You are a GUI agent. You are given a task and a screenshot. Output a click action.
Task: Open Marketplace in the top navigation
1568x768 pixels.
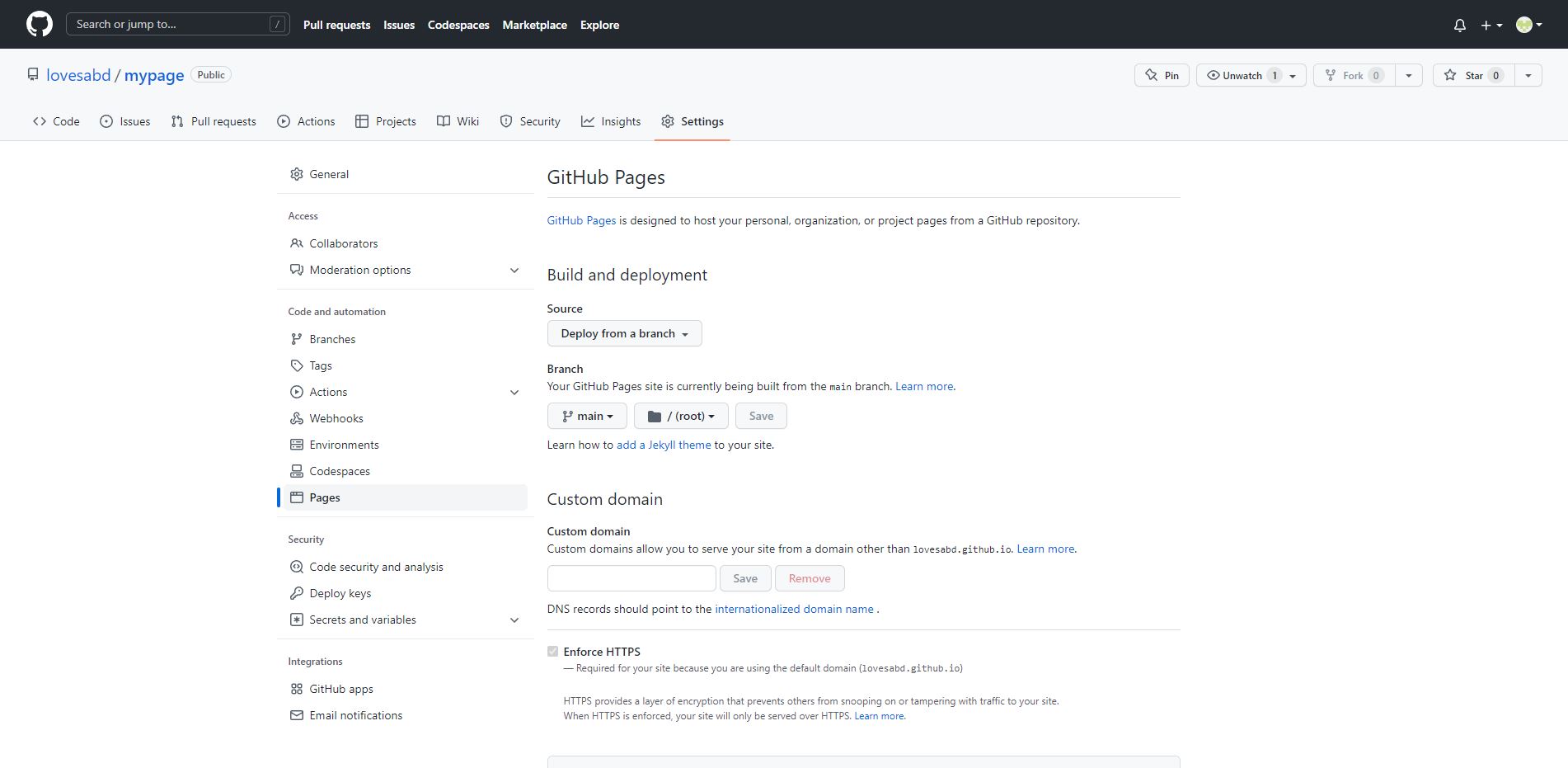click(535, 25)
